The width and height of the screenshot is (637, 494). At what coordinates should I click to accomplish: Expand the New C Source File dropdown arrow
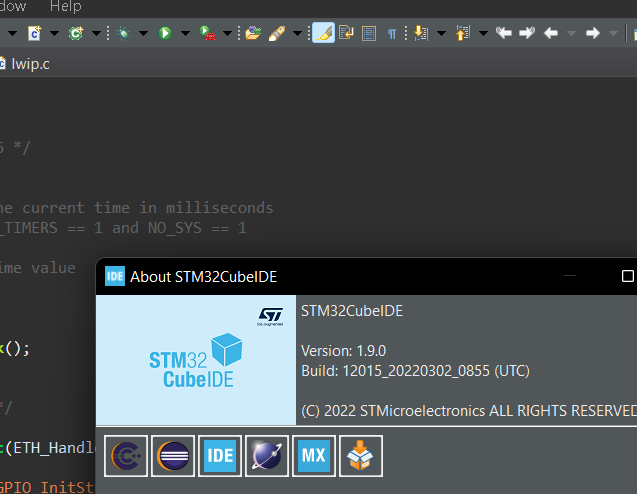coord(54,33)
